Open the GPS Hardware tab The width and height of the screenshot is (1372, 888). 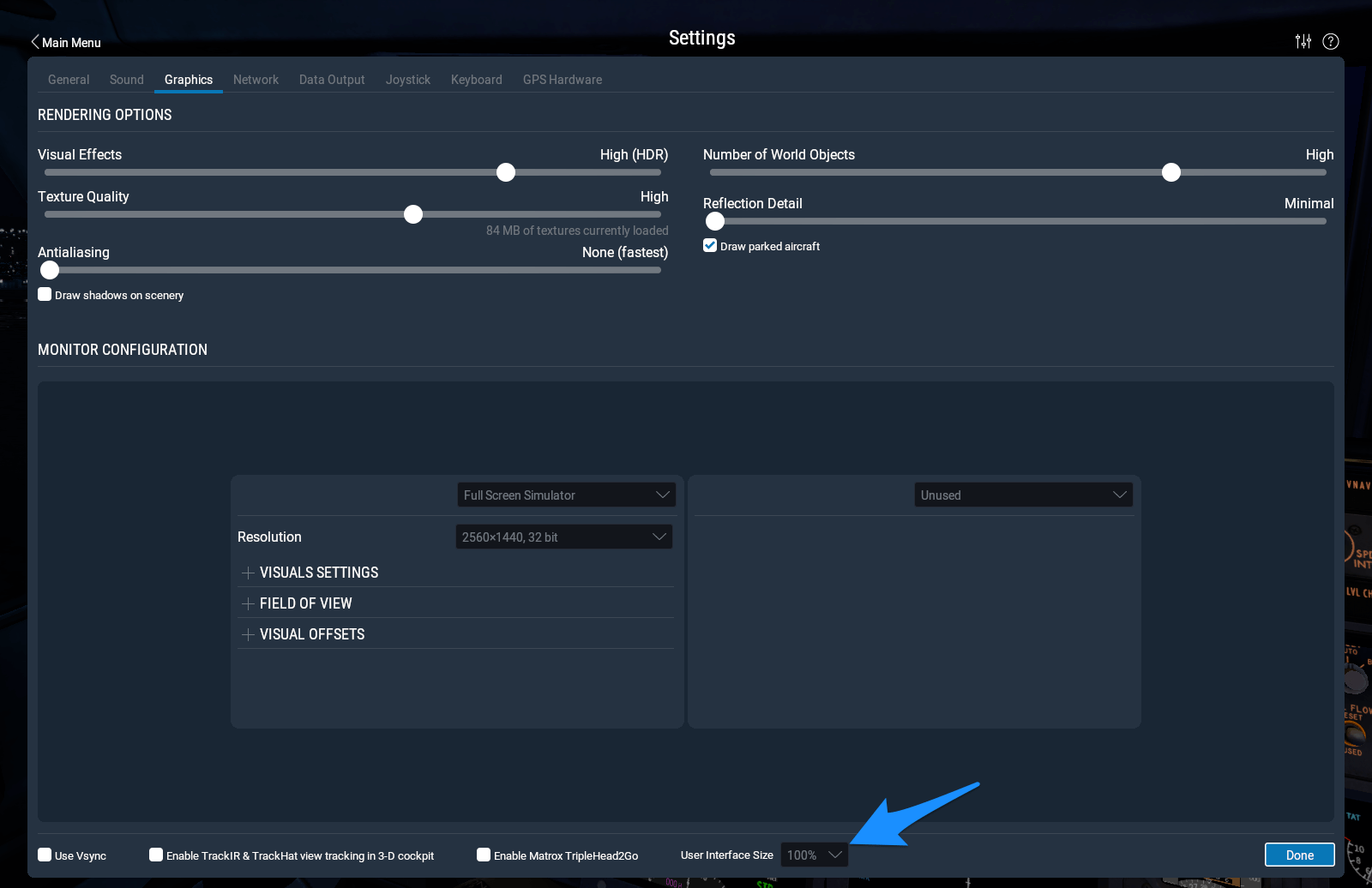(x=562, y=79)
